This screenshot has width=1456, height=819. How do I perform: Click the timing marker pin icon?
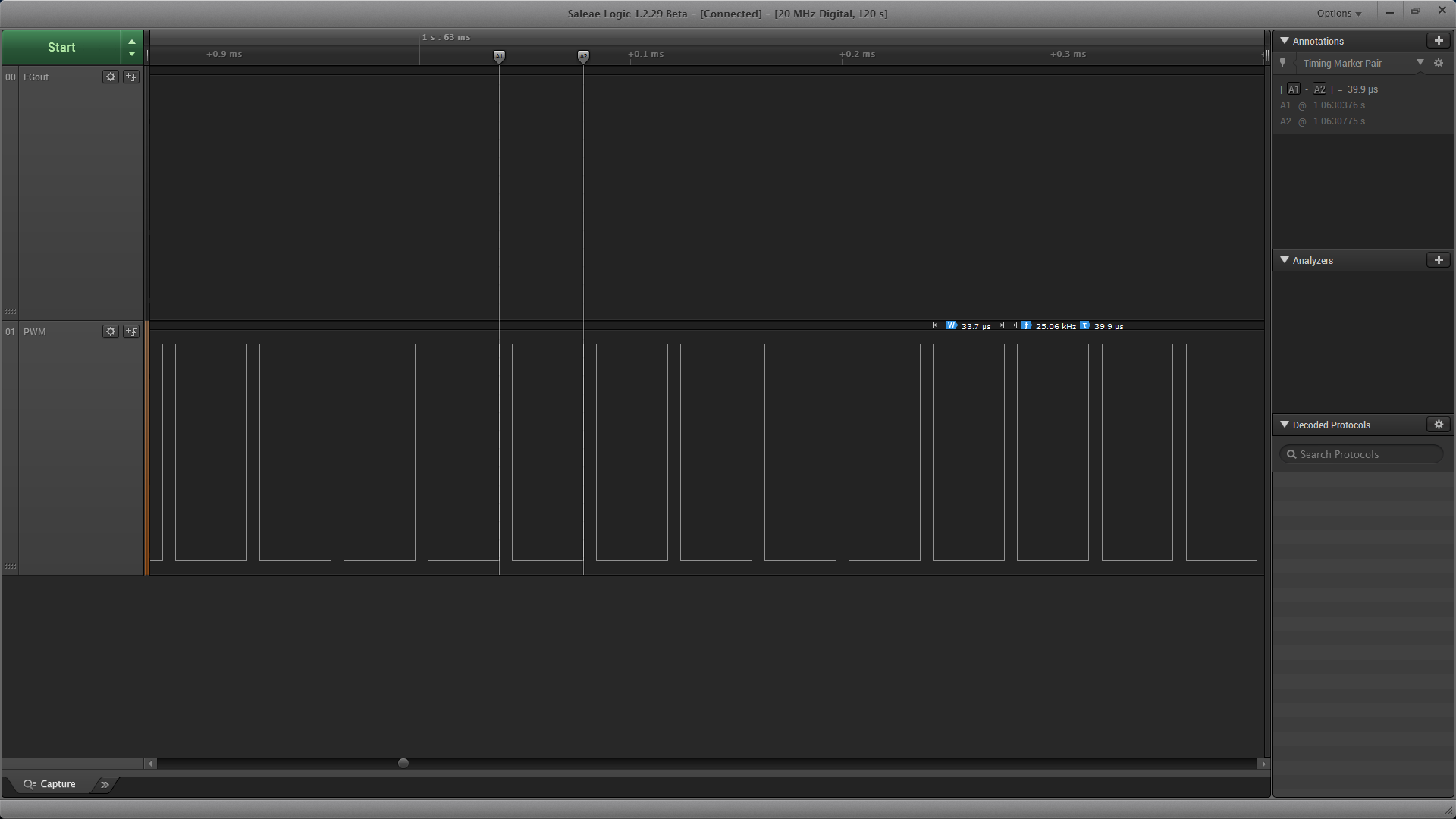pyautogui.click(x=1283, y=64)
